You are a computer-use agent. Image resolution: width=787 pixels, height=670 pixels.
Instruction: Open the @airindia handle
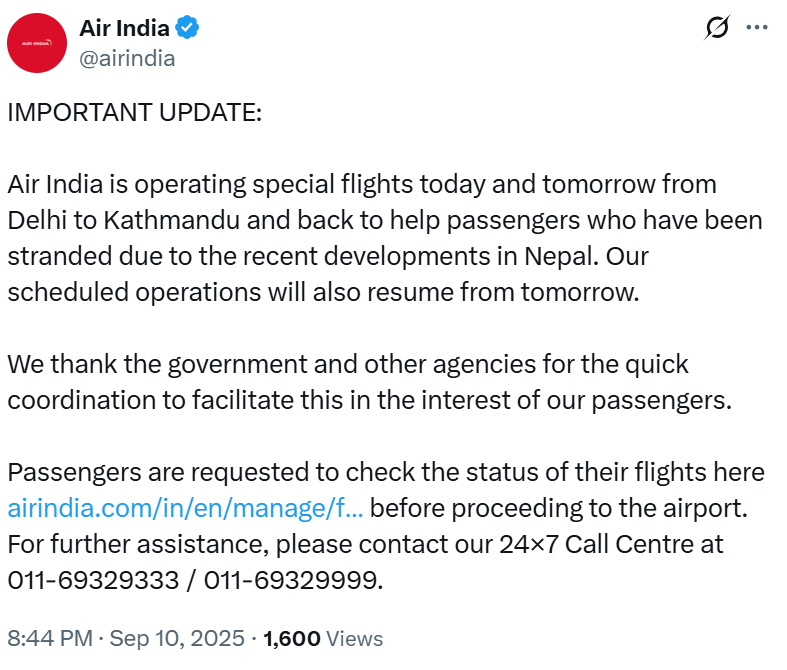click(x=127, y=58)
